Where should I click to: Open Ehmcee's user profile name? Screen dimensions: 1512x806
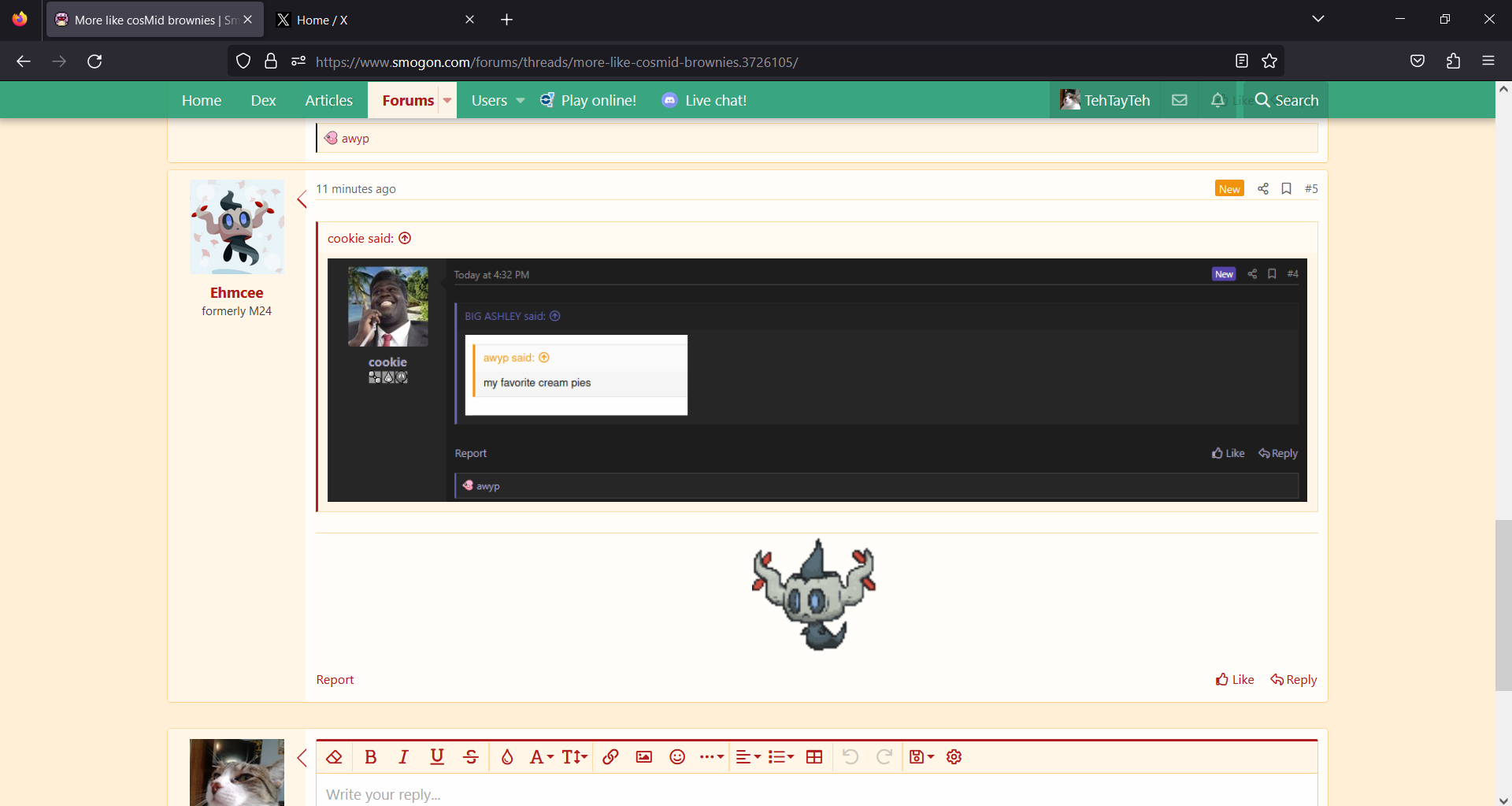pyautogui.click(x=236, y=292)
